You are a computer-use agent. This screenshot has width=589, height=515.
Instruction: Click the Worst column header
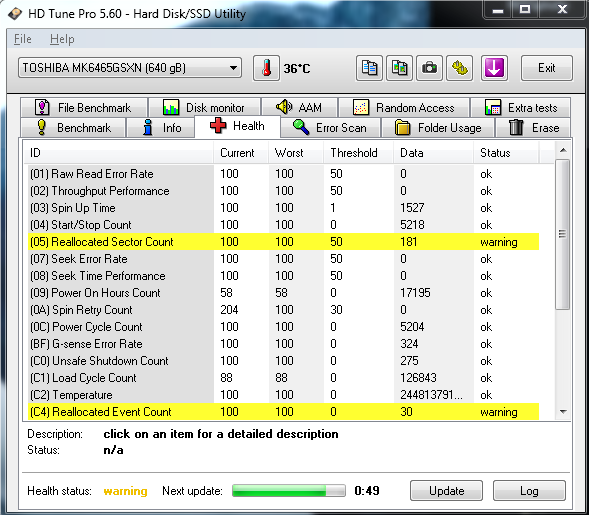(296, 153)
